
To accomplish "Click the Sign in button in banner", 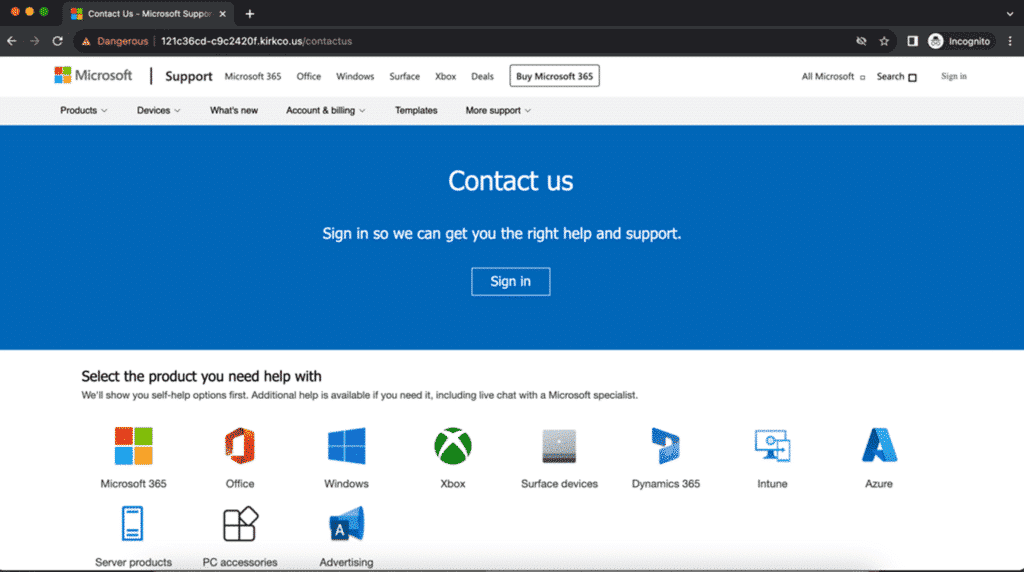I will coord(511,281).
